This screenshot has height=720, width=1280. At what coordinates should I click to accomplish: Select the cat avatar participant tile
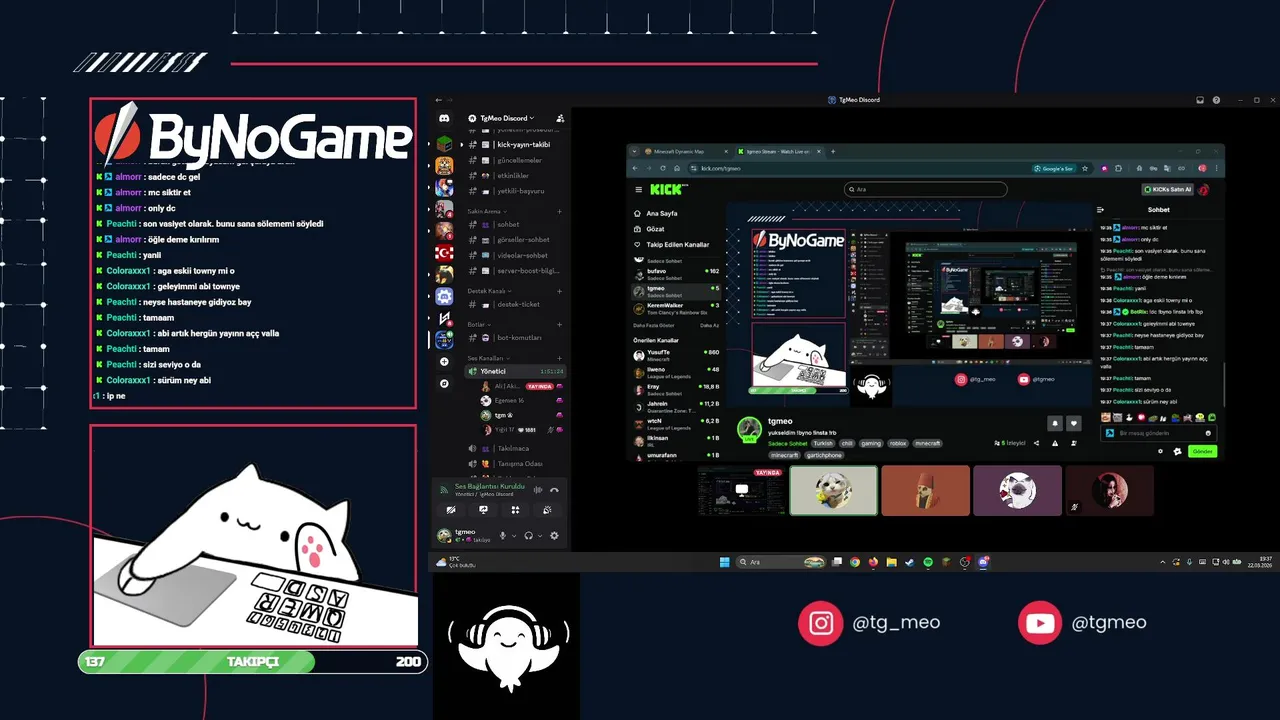[x=833, y=490]
